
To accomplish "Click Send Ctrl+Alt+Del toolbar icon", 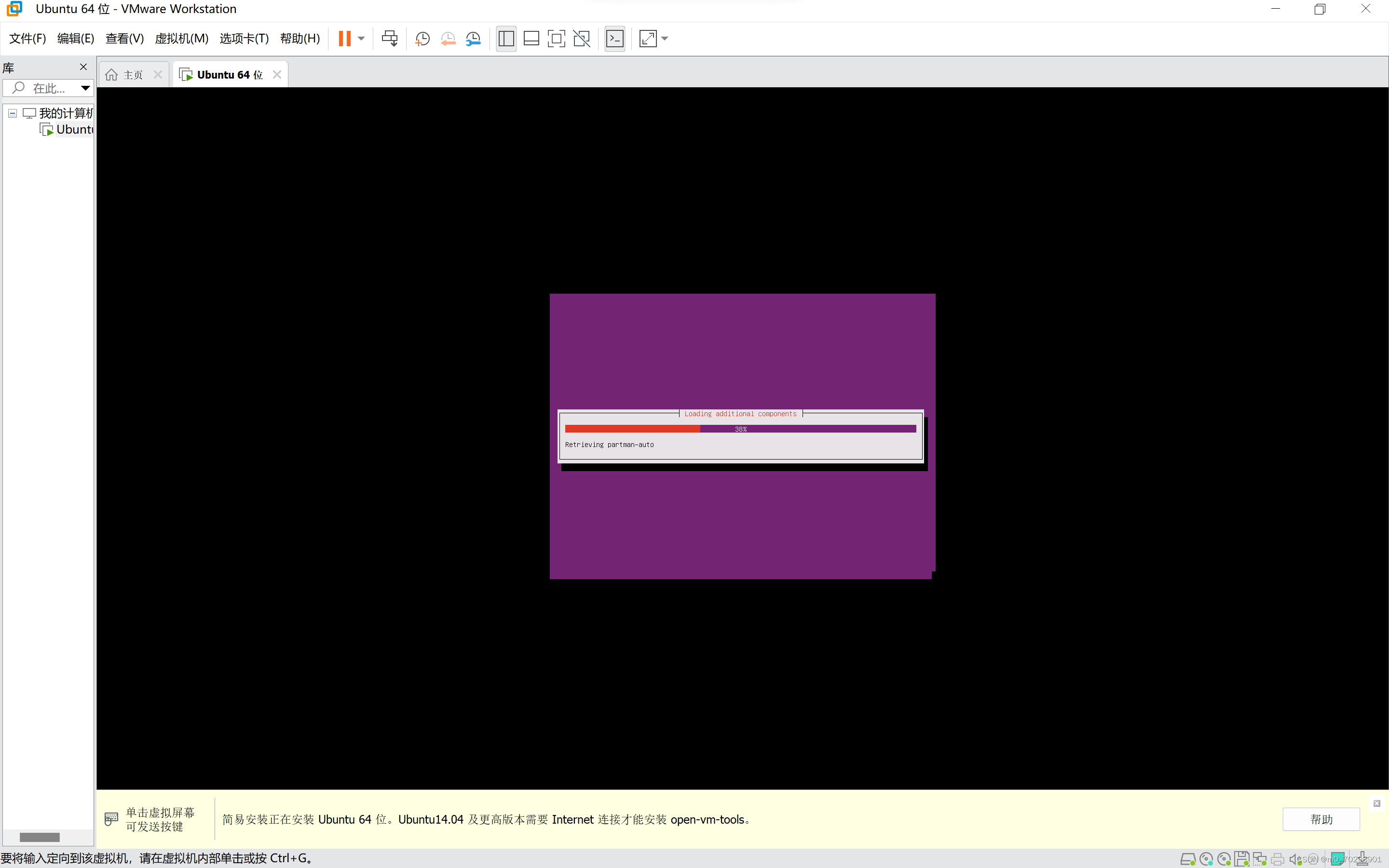I will click(389, 39).
